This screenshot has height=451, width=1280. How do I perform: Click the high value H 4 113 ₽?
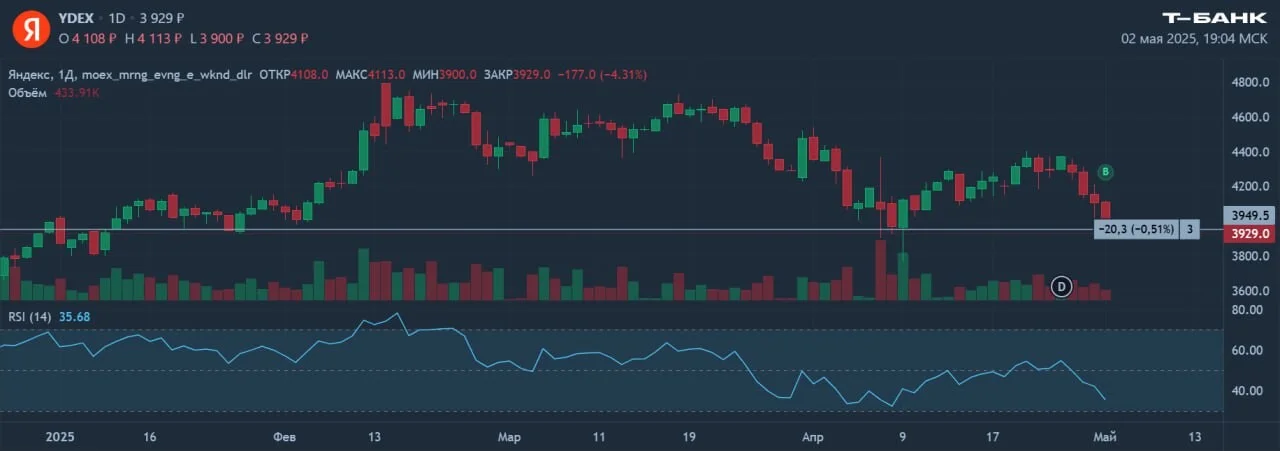[153, 38]
